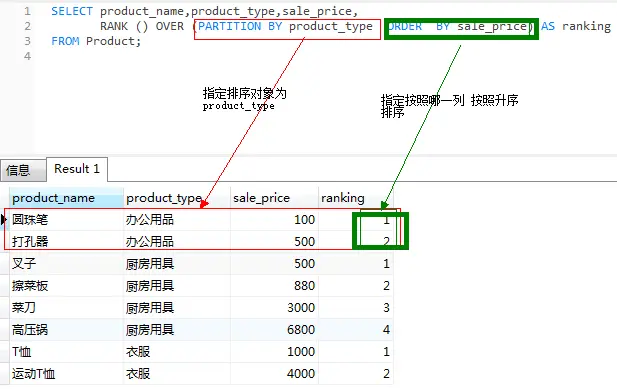
Task: Click 办公用品 type in 打孔器 row
Action: pos(177,242)
